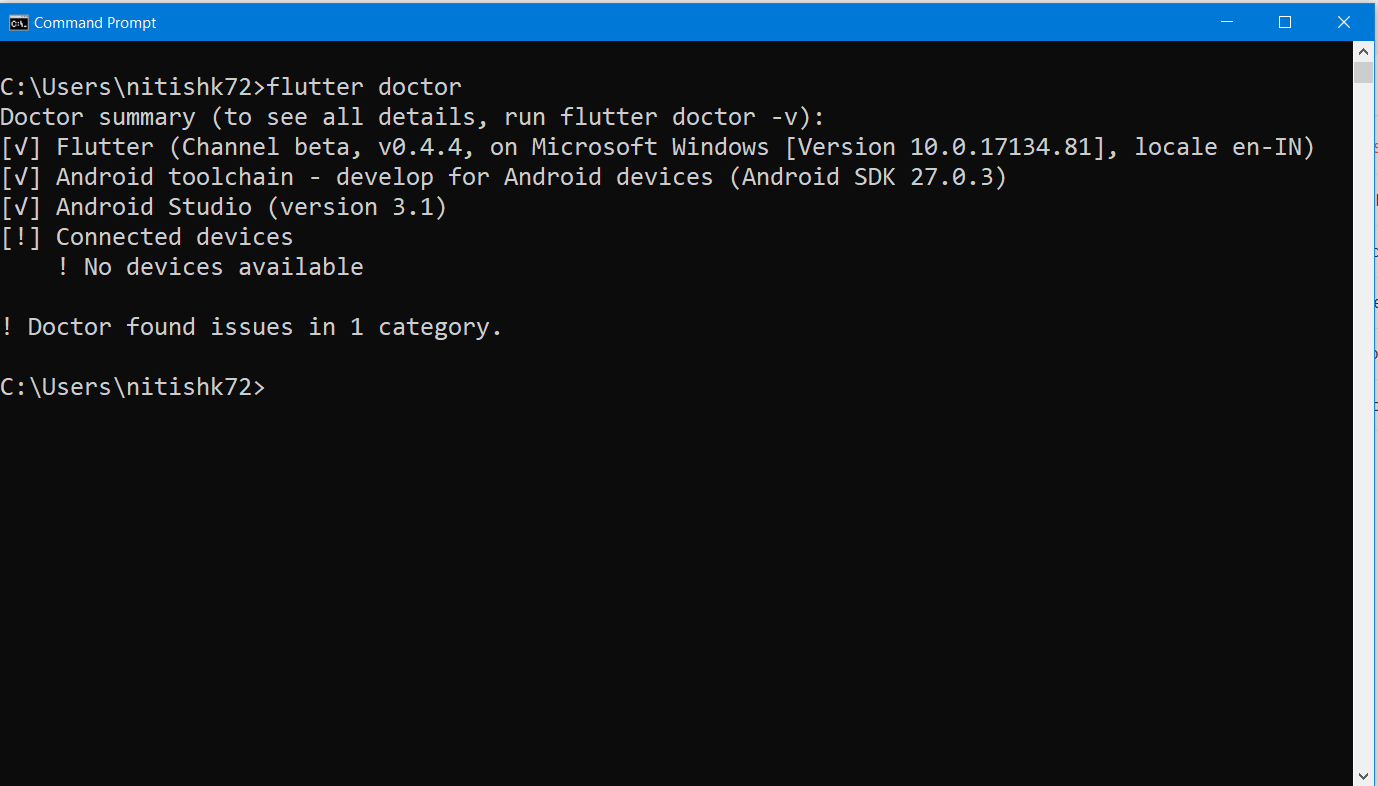Click the warning mark beside Connected devices

point(21,236)
